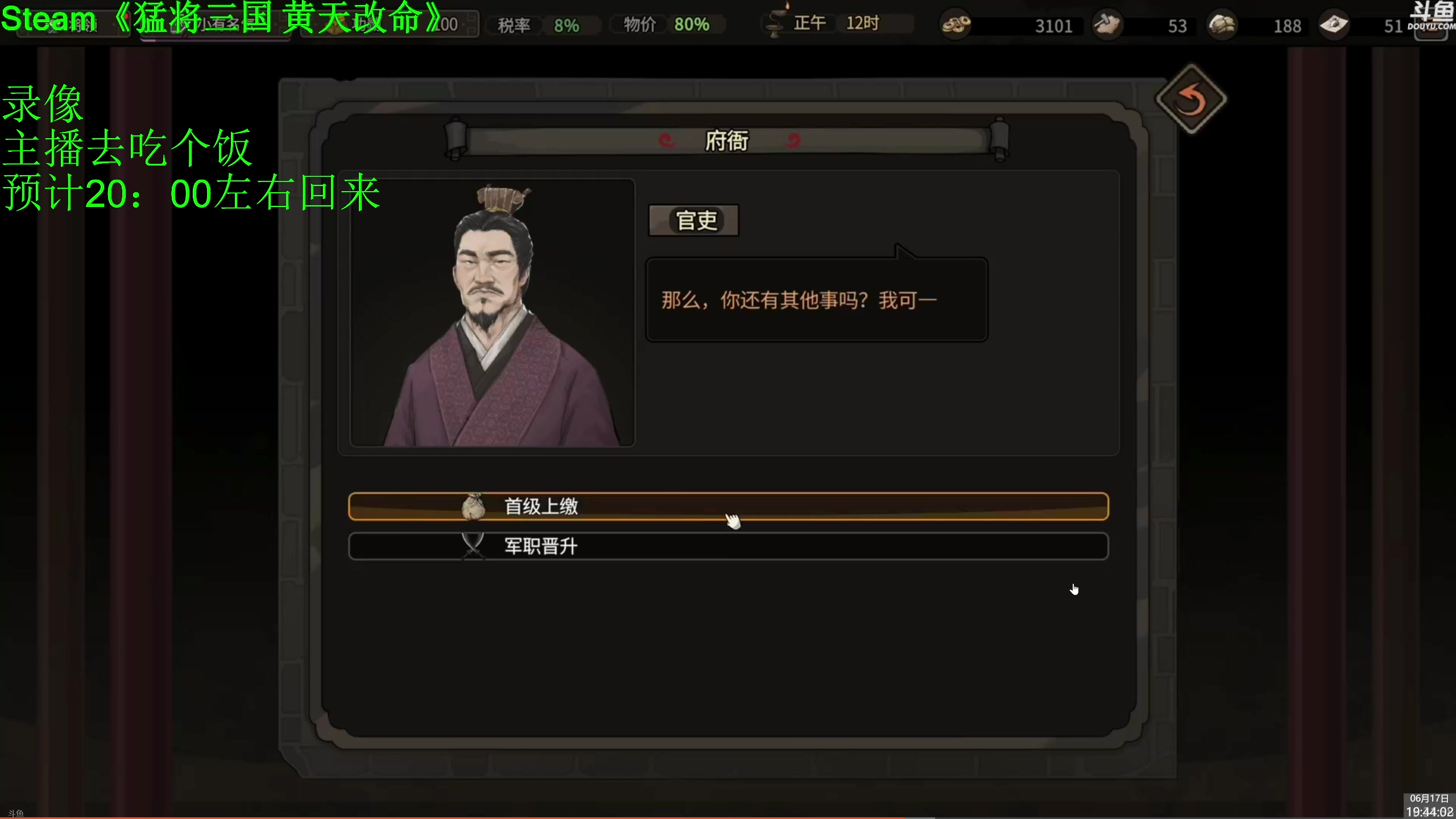Click the 府衙 scroll title banner
Image resolution: width=1456 pixels, height=819 pixels.
point(727,140)
